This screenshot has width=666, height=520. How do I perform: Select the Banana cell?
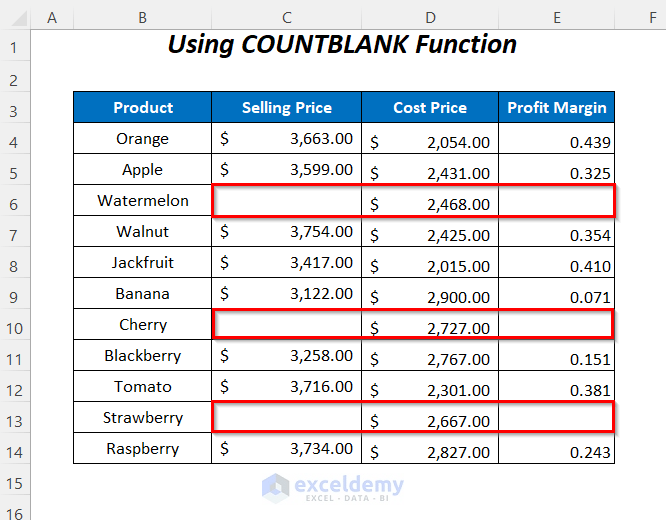(x=143, y=294)
